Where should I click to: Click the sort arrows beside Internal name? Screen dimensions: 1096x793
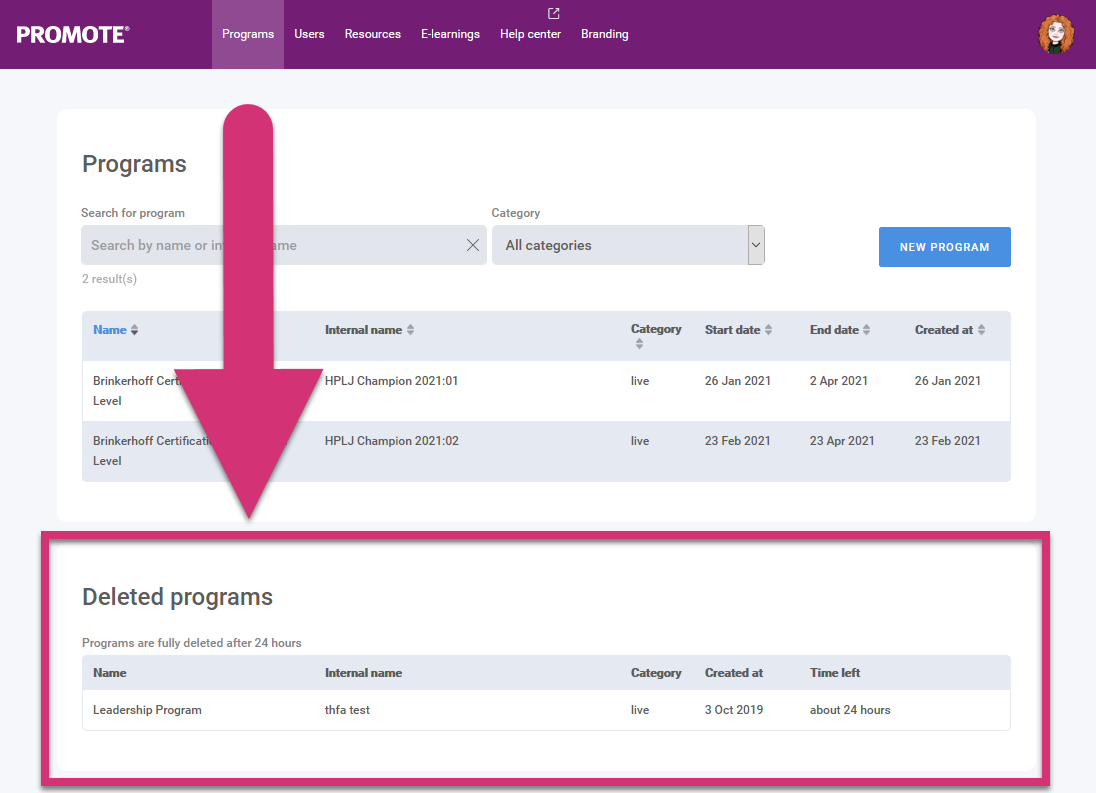(x=412, y=329)
